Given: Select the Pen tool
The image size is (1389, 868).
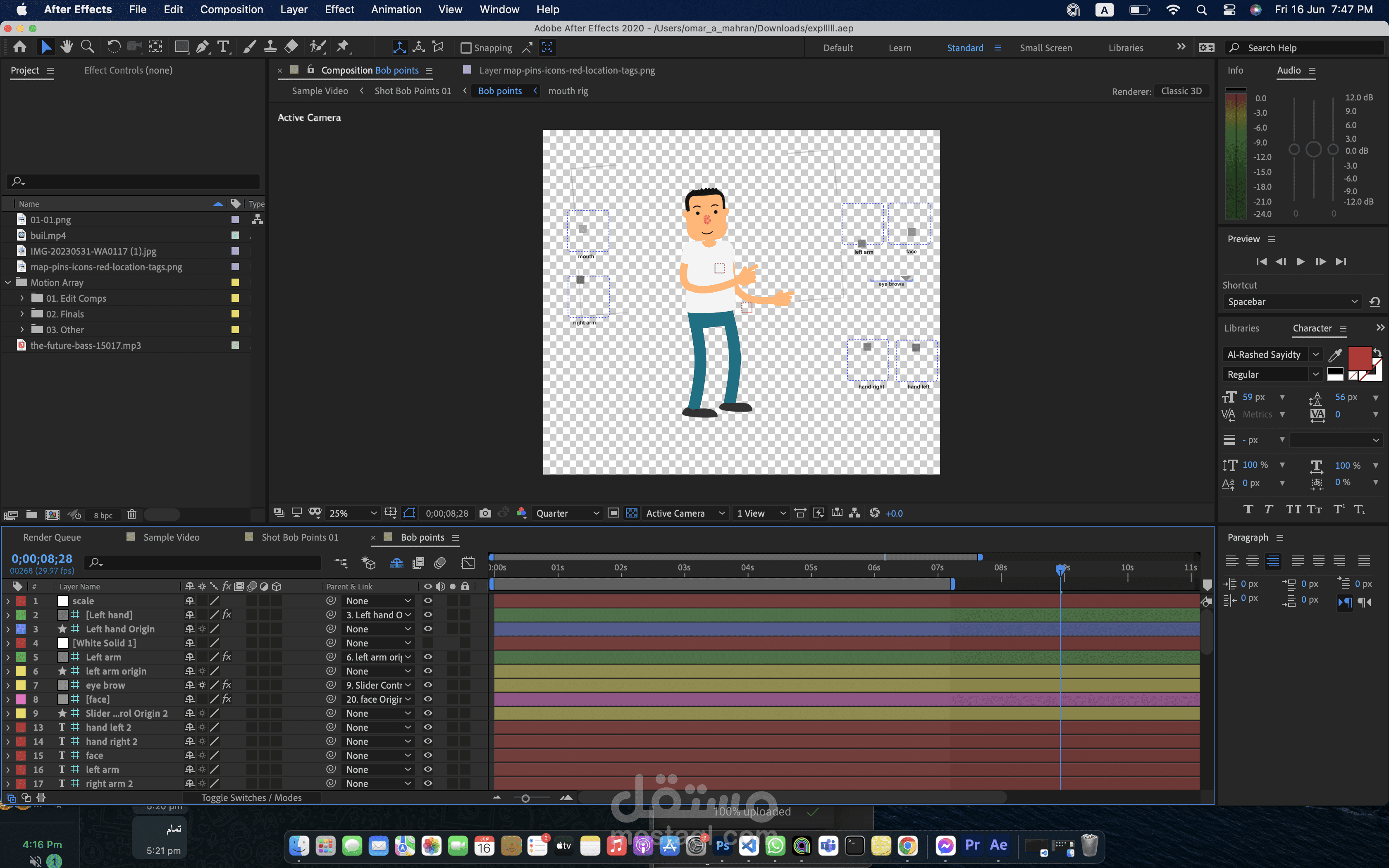Looking at the screenshot, I should click(x=202, y=47).
